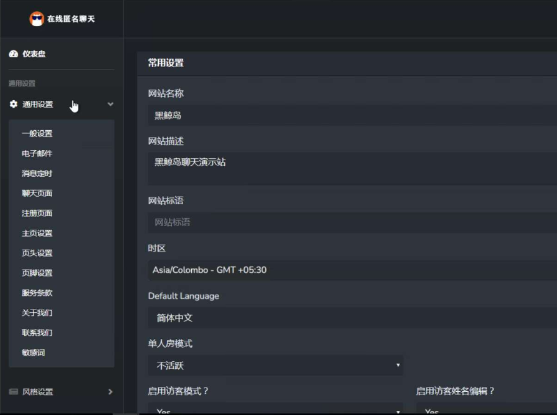The height and width of the screenshot is (415, 557).
Task: Open the Default Language selector
Action: coord(352,318)
